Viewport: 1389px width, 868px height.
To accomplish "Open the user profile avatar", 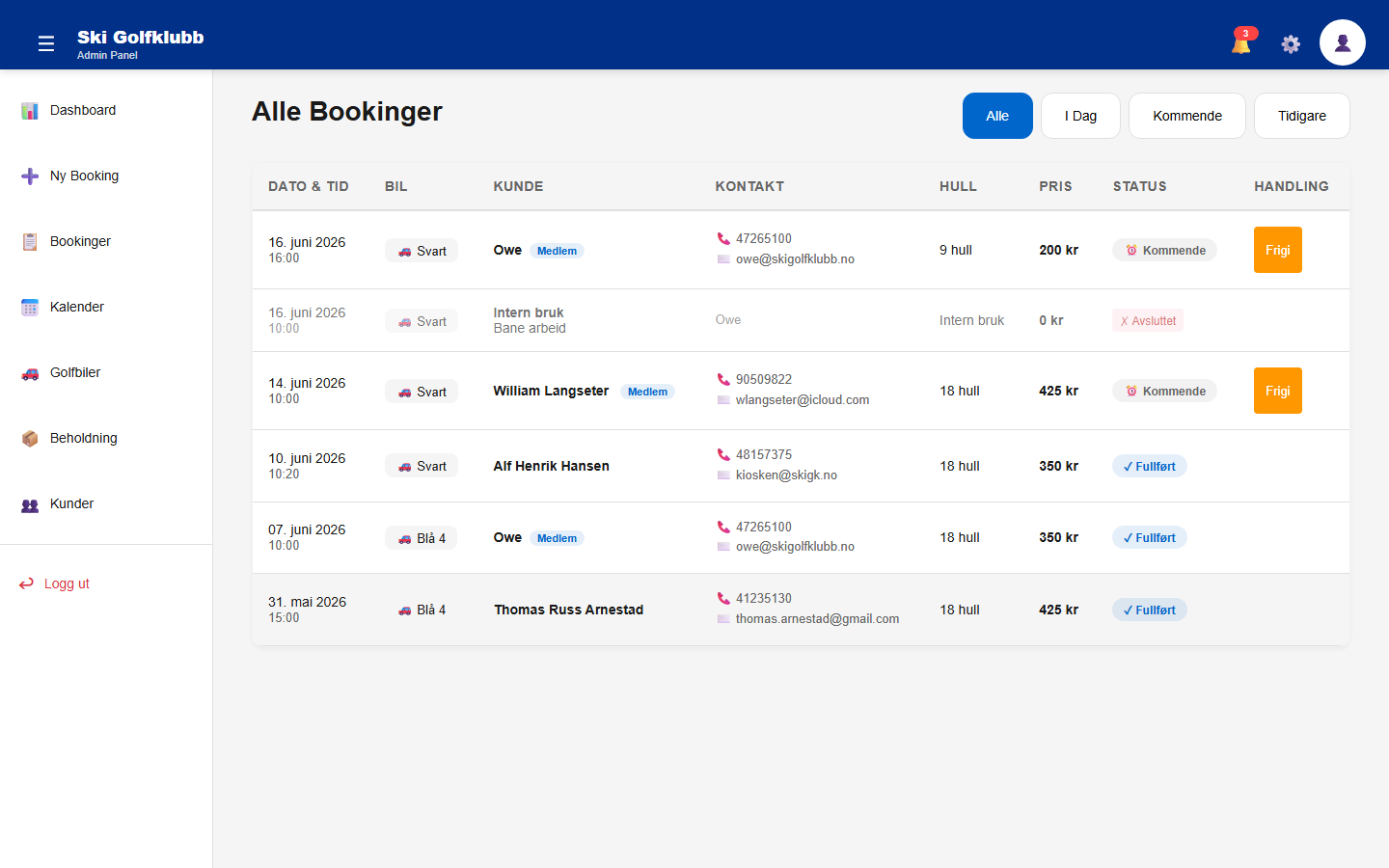I will click(x=1343, y=42).
